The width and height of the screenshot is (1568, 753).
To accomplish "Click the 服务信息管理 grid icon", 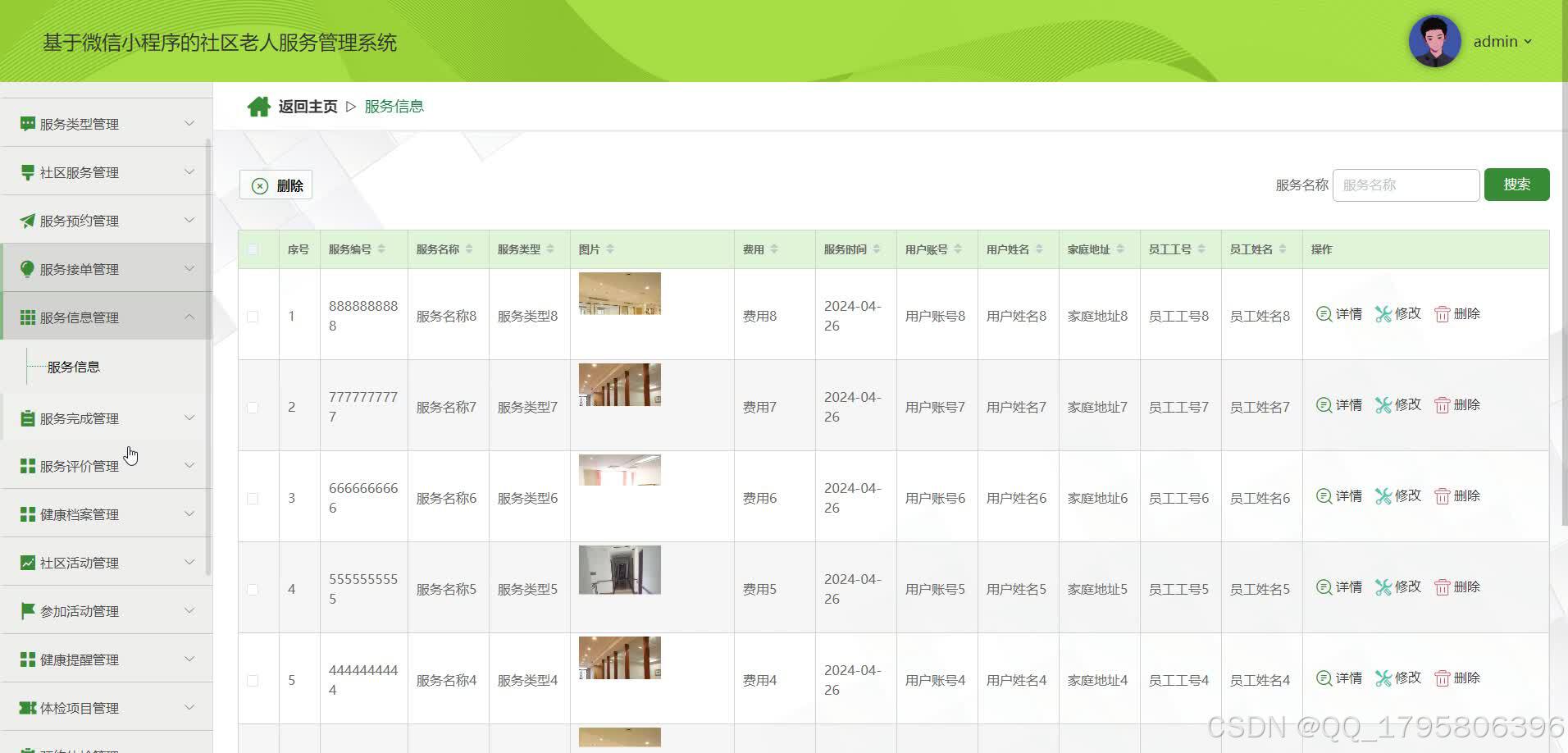I will 27,317.
